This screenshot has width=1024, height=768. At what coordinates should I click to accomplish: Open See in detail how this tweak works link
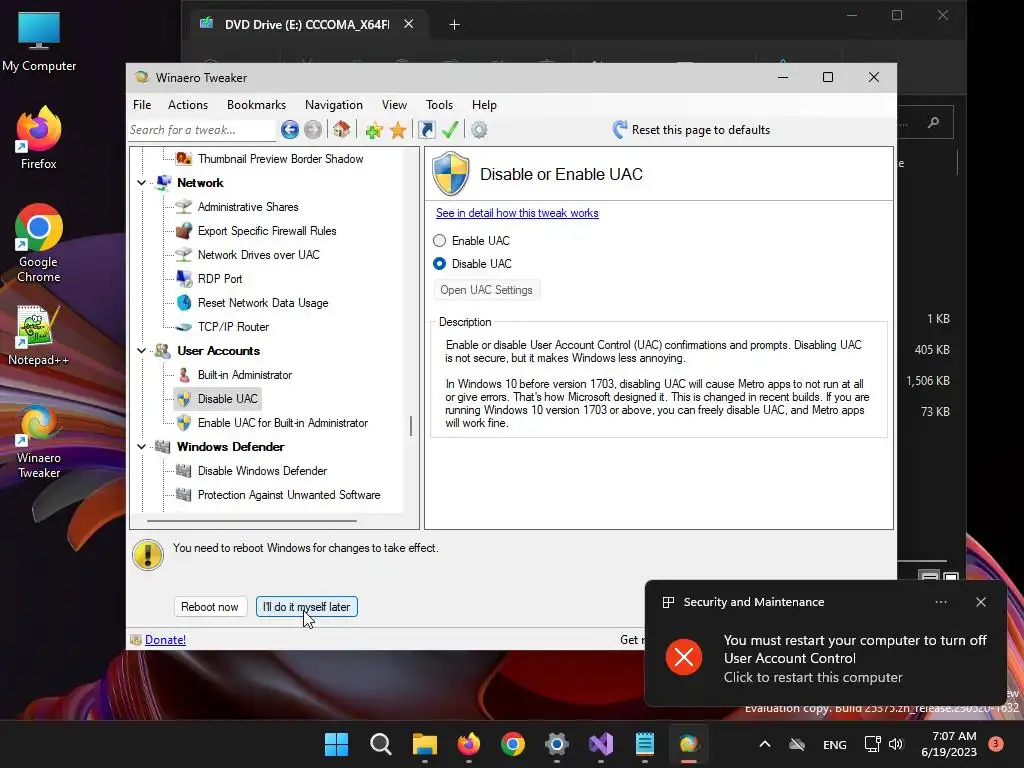pos(517,213)
